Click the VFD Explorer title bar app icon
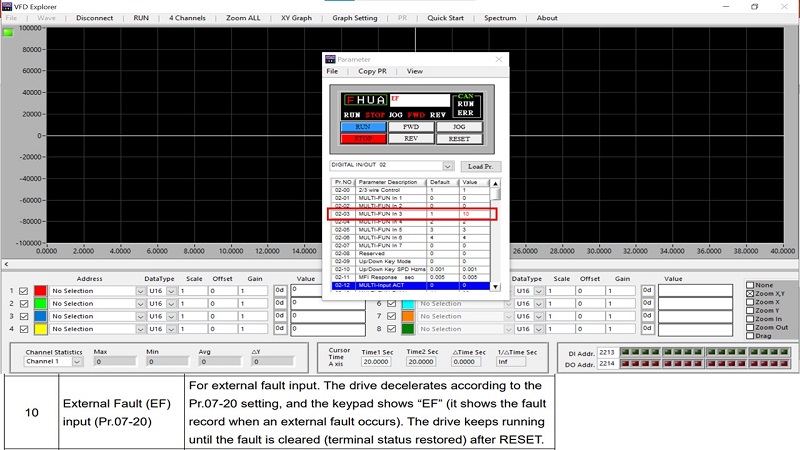The height and width of the screenshot is (450, 800). tap(7, 6)
